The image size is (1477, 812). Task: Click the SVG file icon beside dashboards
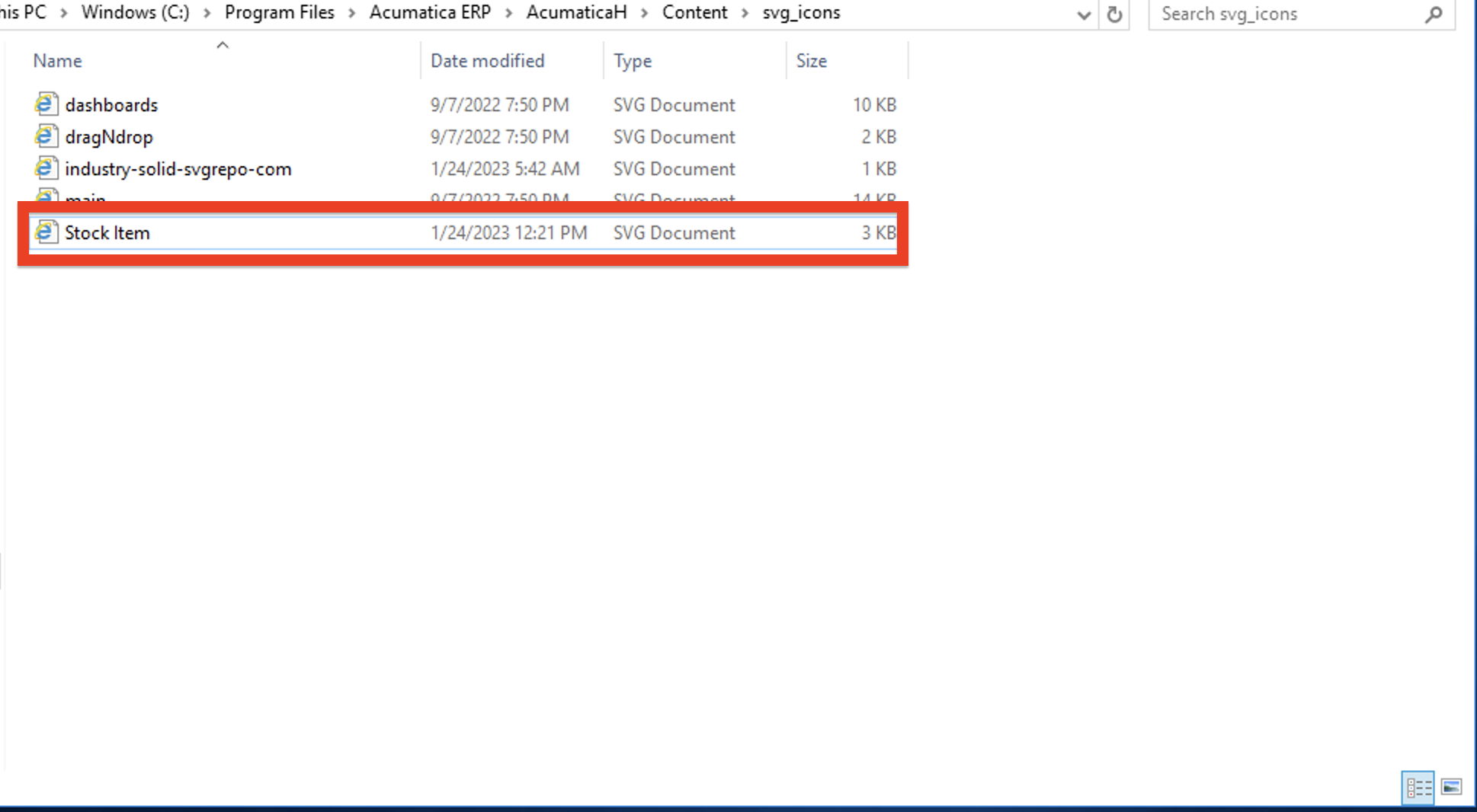click(x=46, y=104)
